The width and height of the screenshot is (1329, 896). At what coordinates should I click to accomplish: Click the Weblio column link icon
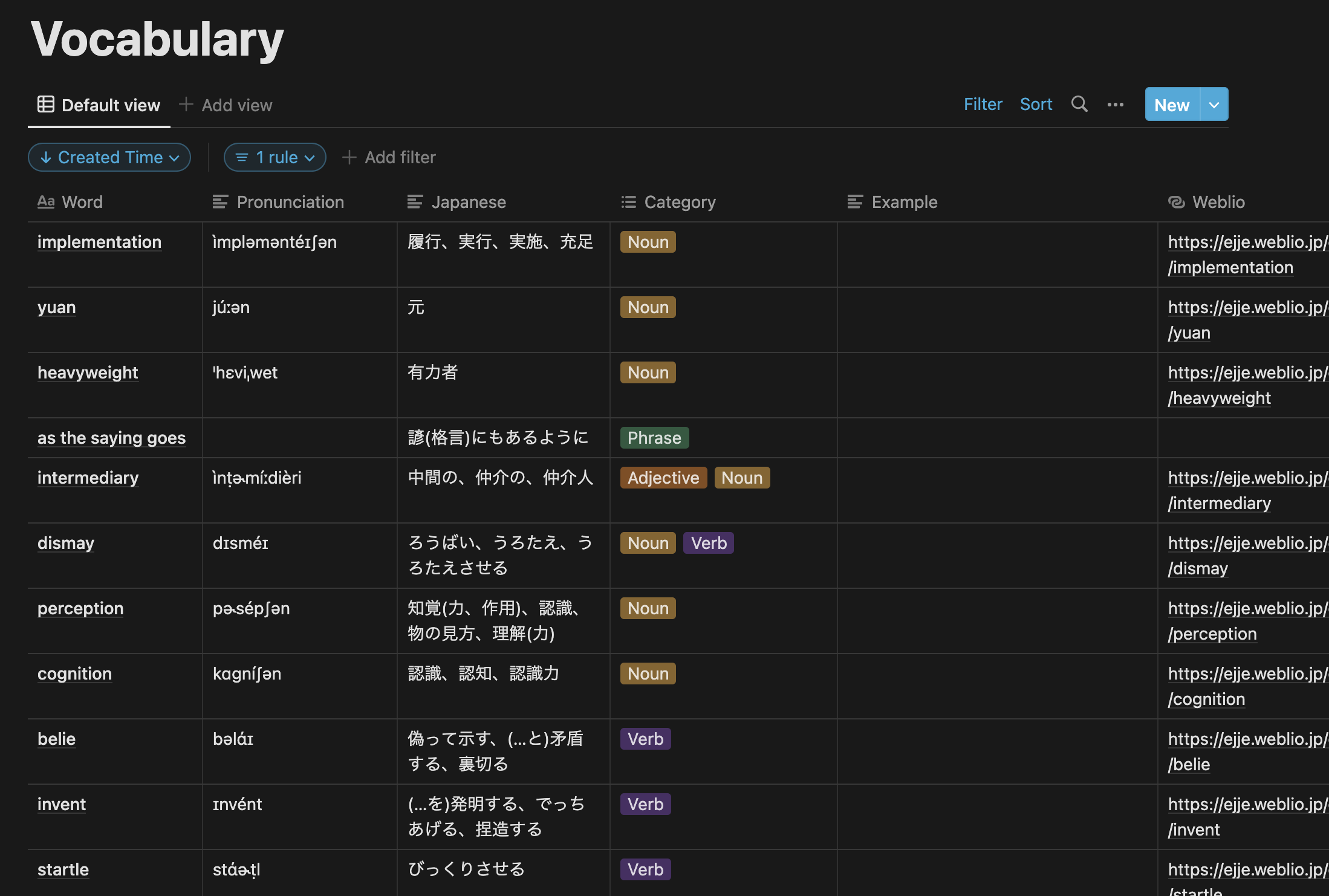[1176, 202]
